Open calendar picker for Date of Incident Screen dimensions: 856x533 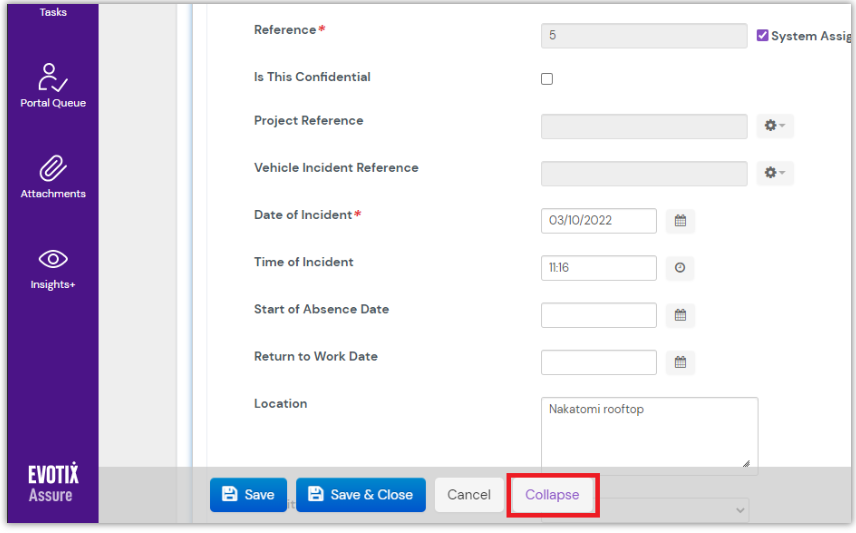(680, 221)
